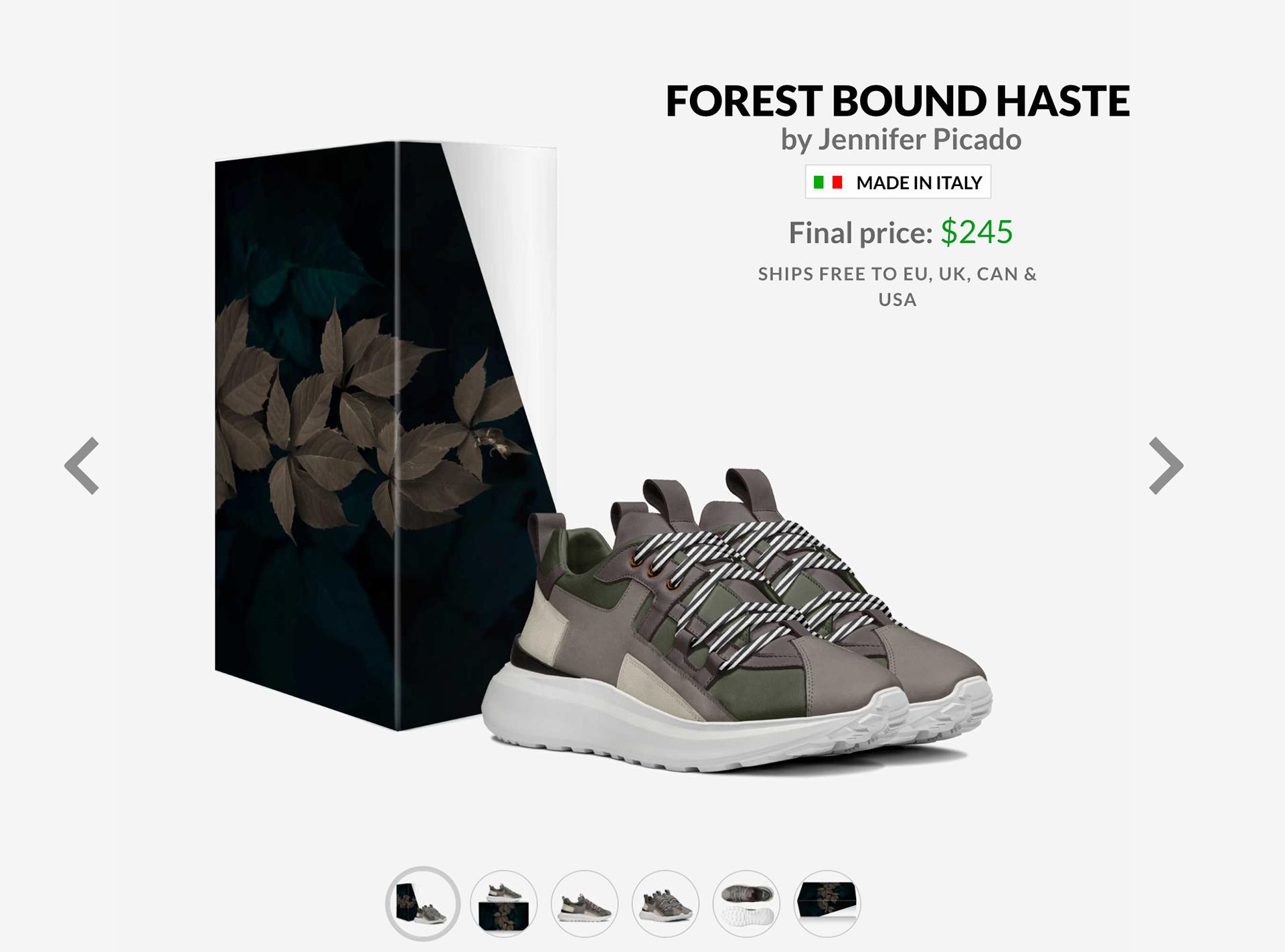Pick the top-and-sole view thumbnail
This screenshot has width=1285, height=952.
coord(747,904)
